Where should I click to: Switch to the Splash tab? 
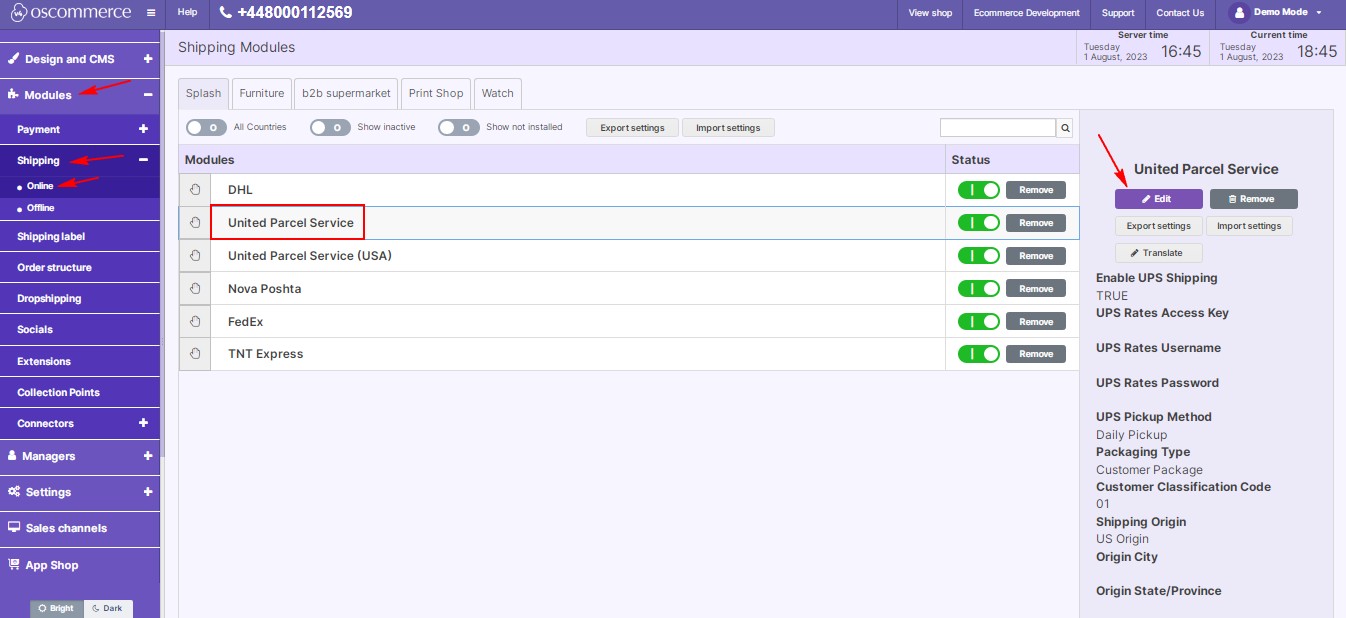pos(204,93)
